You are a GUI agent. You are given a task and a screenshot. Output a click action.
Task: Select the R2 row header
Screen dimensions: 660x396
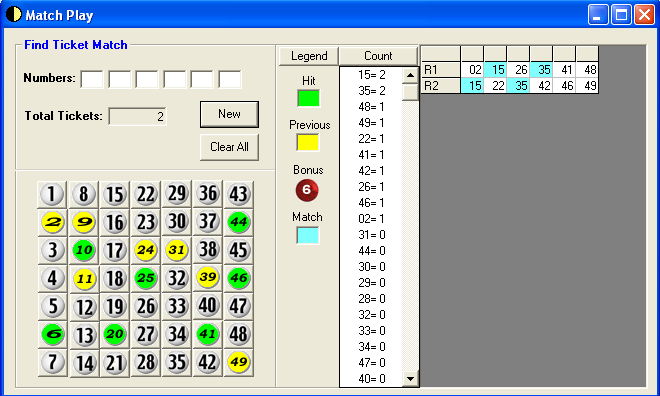coord(441,86)
